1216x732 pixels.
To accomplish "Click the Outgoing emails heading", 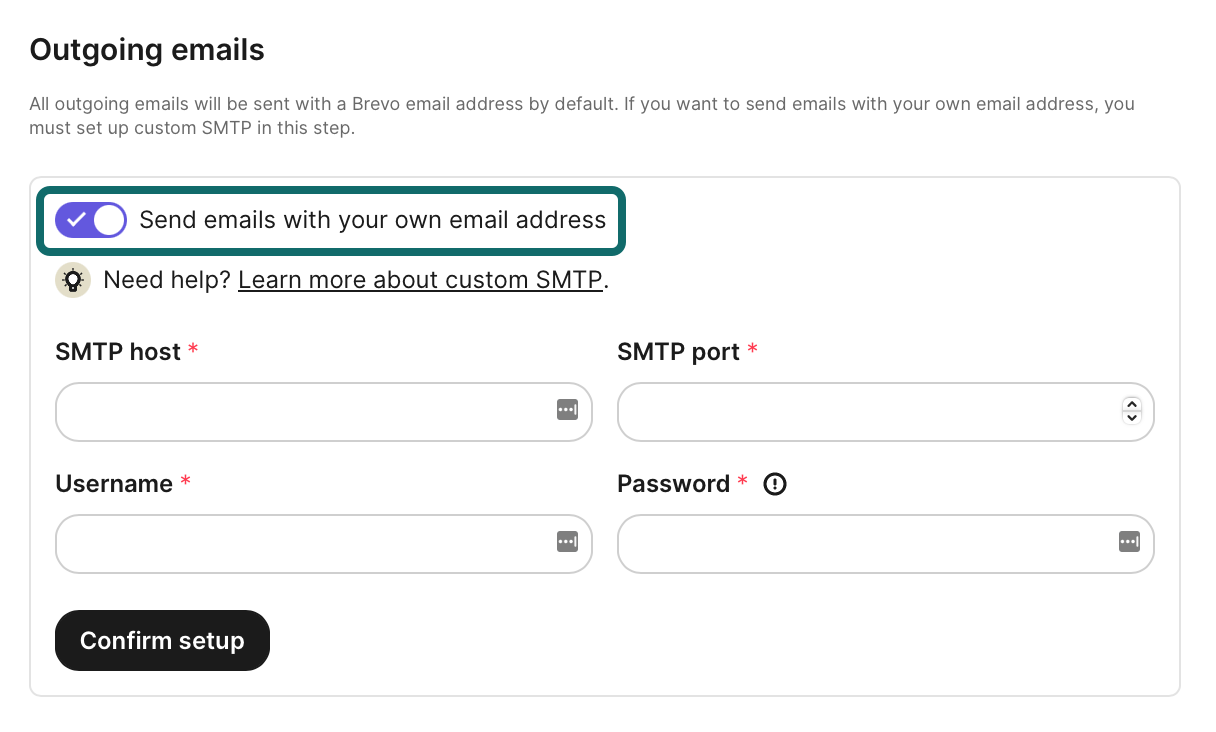I will pyautogui.click(x=147, y=49).
